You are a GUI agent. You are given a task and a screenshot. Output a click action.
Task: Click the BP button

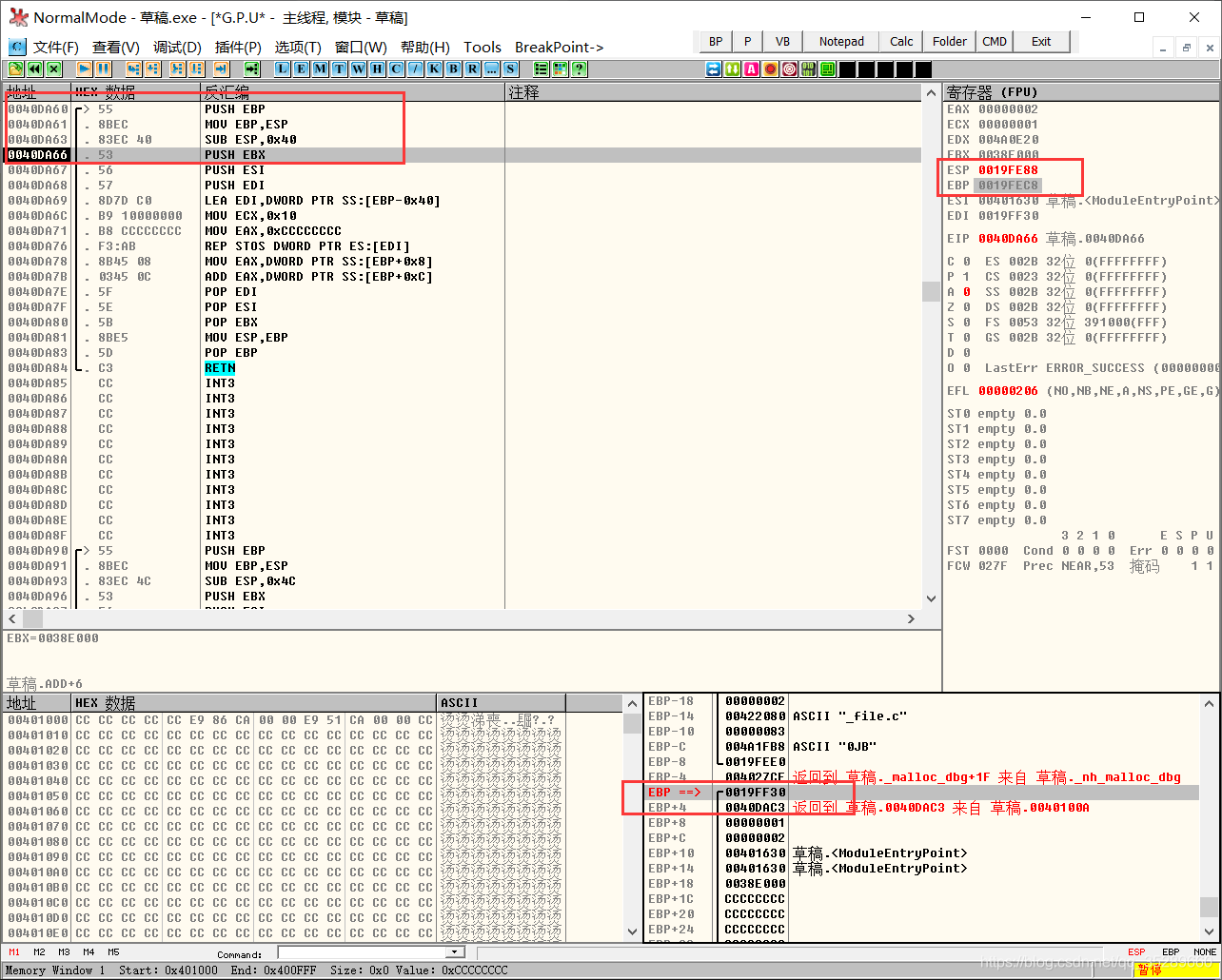pyautogui.click(x=716, y=41)
